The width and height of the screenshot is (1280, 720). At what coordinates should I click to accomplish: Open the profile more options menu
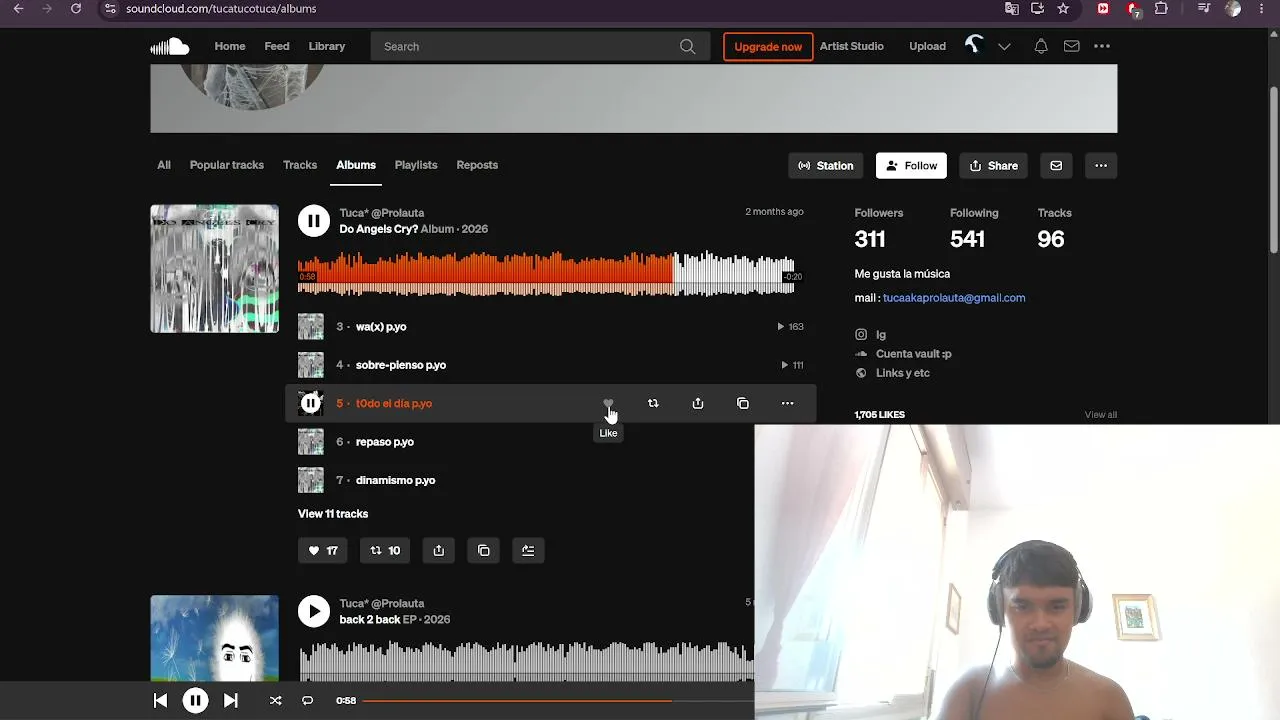(1101, 166)
